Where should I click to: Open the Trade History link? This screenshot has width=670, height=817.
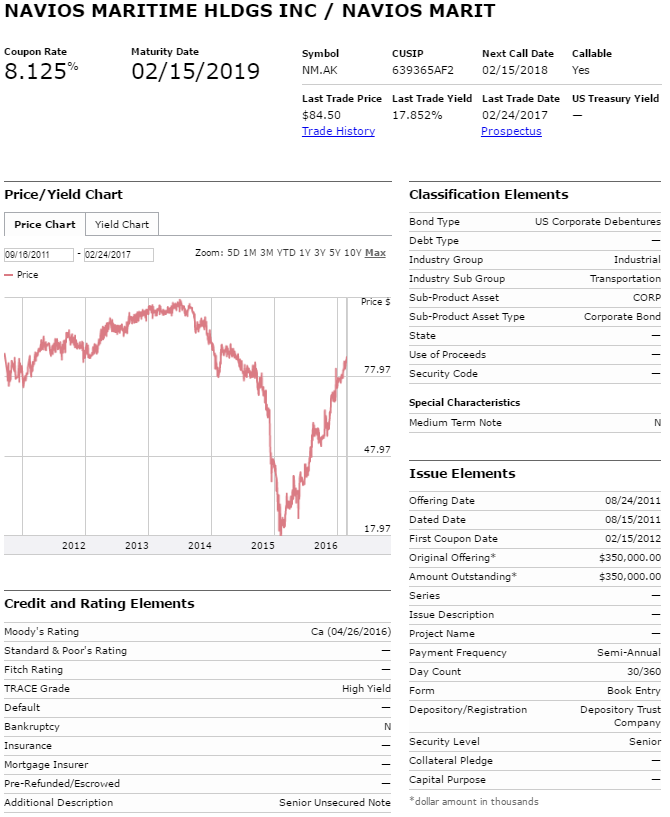339,131
